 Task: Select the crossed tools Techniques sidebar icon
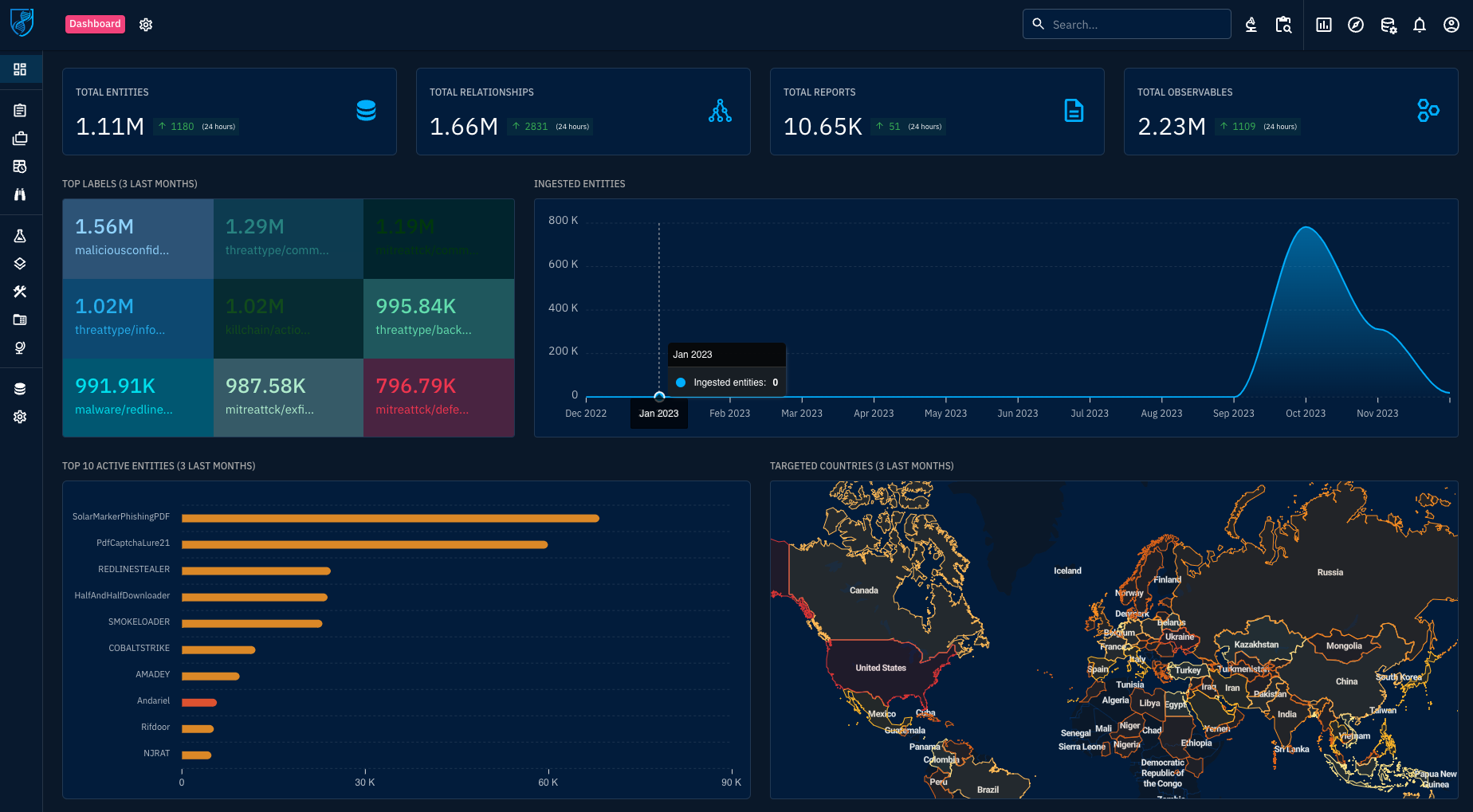pos(20,292)
